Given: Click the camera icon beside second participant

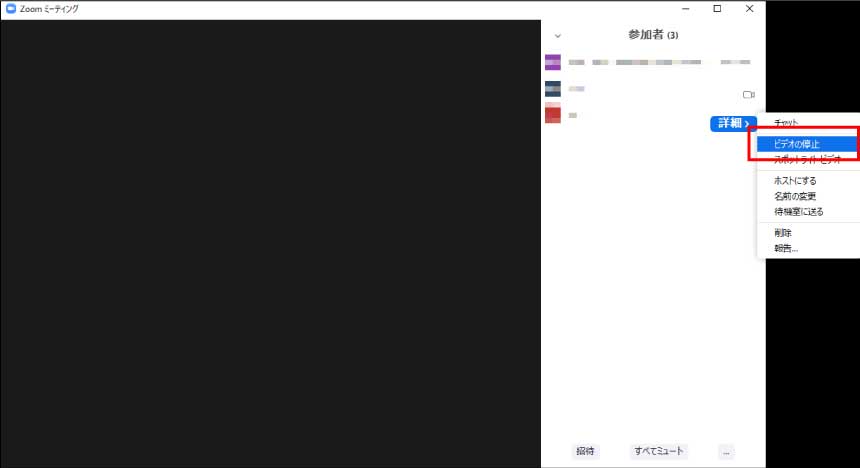Looking at the screenshot, I should (x=748, y=94).
